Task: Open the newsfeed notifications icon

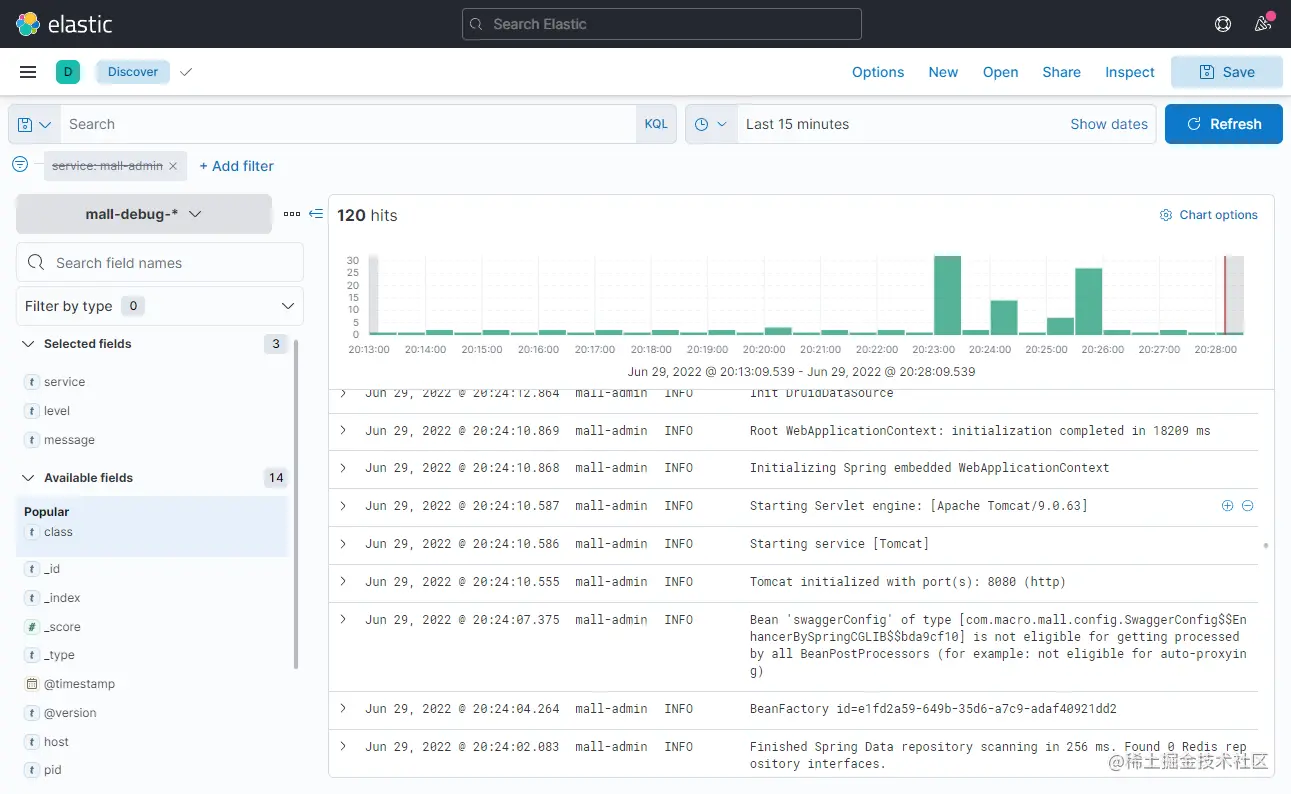Action: tap(1263, 24)
